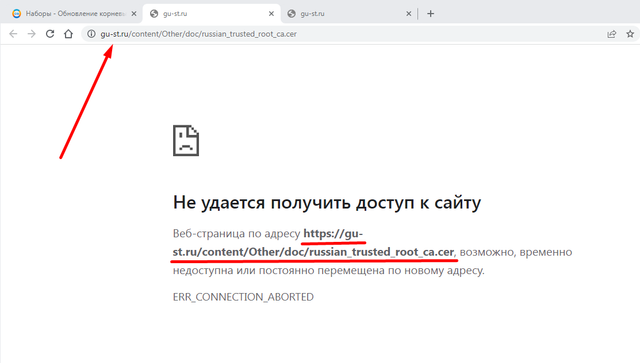Switch to the last gu-st.ru tab
The width and height of the screenshot is (640, 363).
(x=349, y=13)
